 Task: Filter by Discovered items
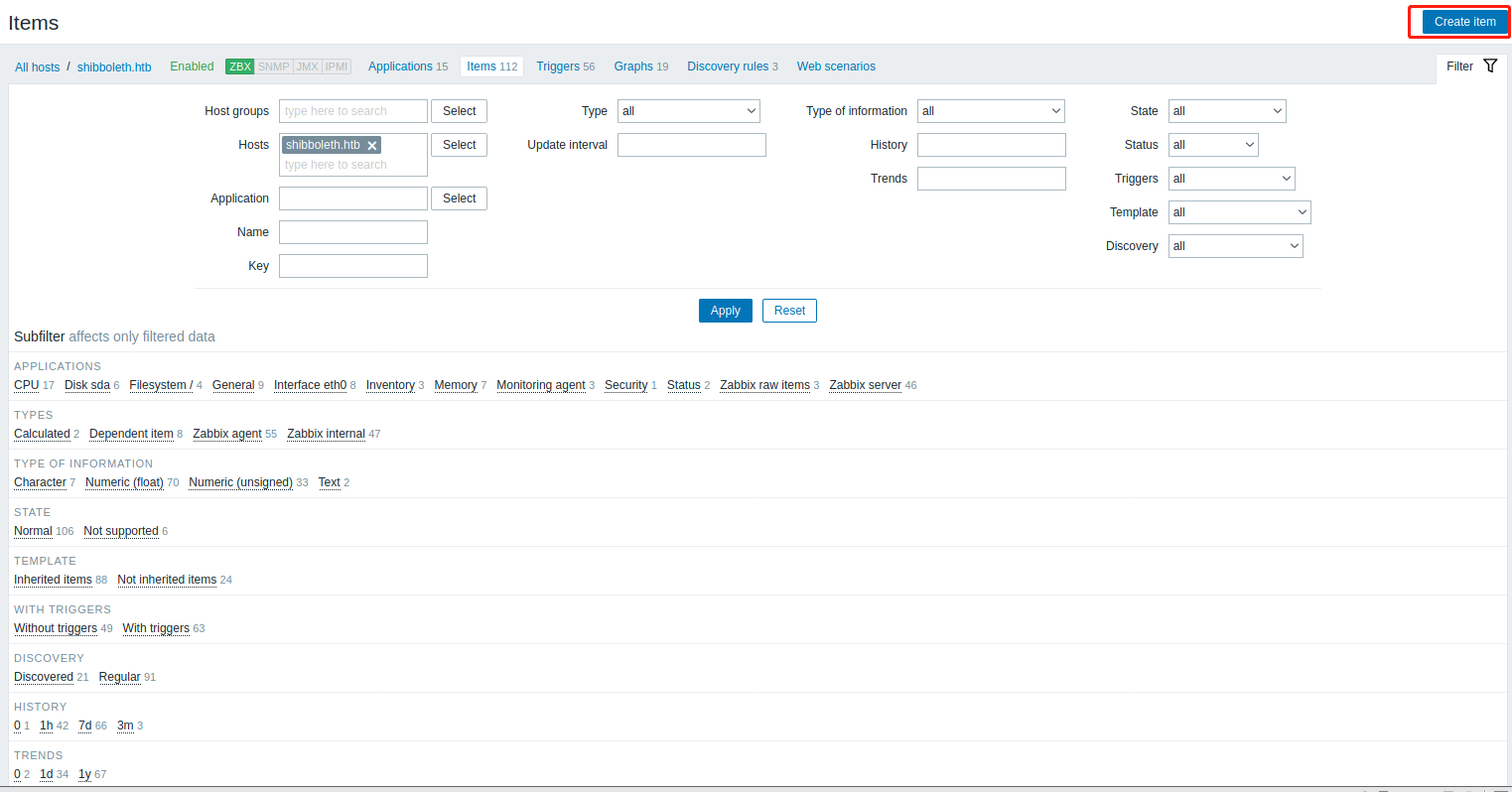point(44,677)
